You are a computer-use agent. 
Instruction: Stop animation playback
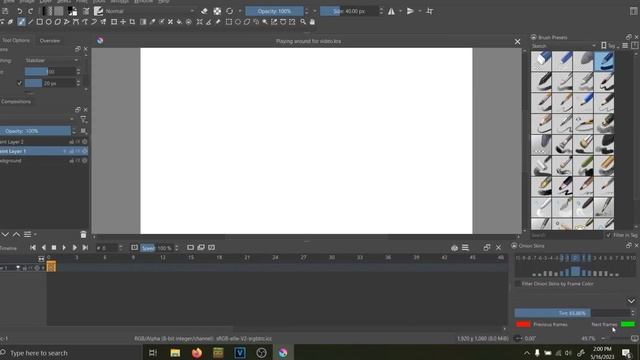tap(54, 247)
